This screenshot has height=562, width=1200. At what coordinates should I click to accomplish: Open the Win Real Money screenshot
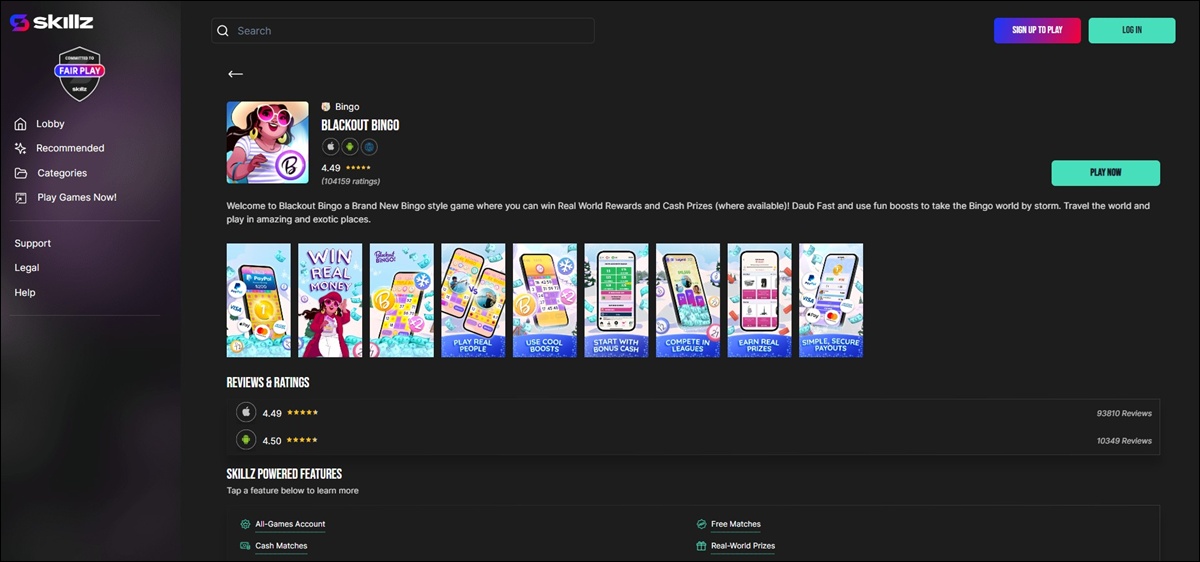coord(330,300)
